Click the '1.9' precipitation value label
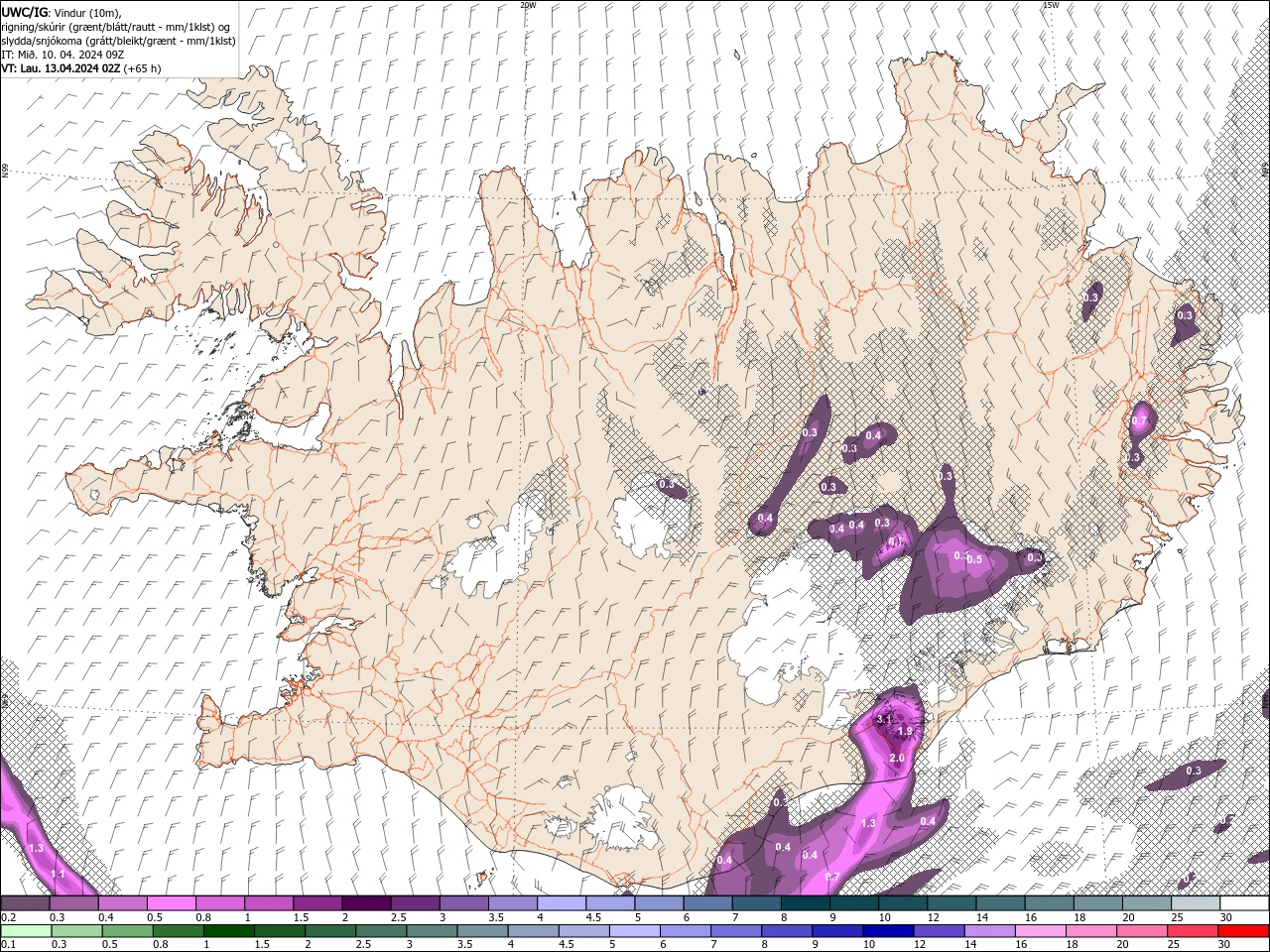 click(x=905, y=732)
